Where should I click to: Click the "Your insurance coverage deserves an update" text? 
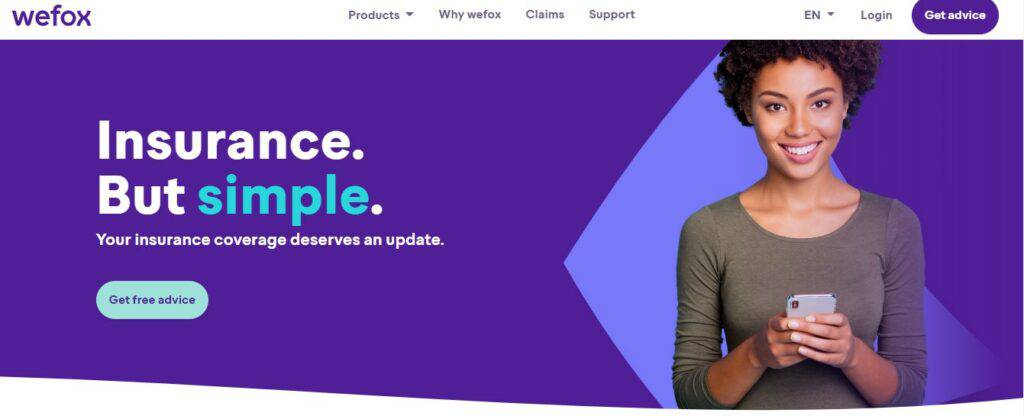(270, 240)
